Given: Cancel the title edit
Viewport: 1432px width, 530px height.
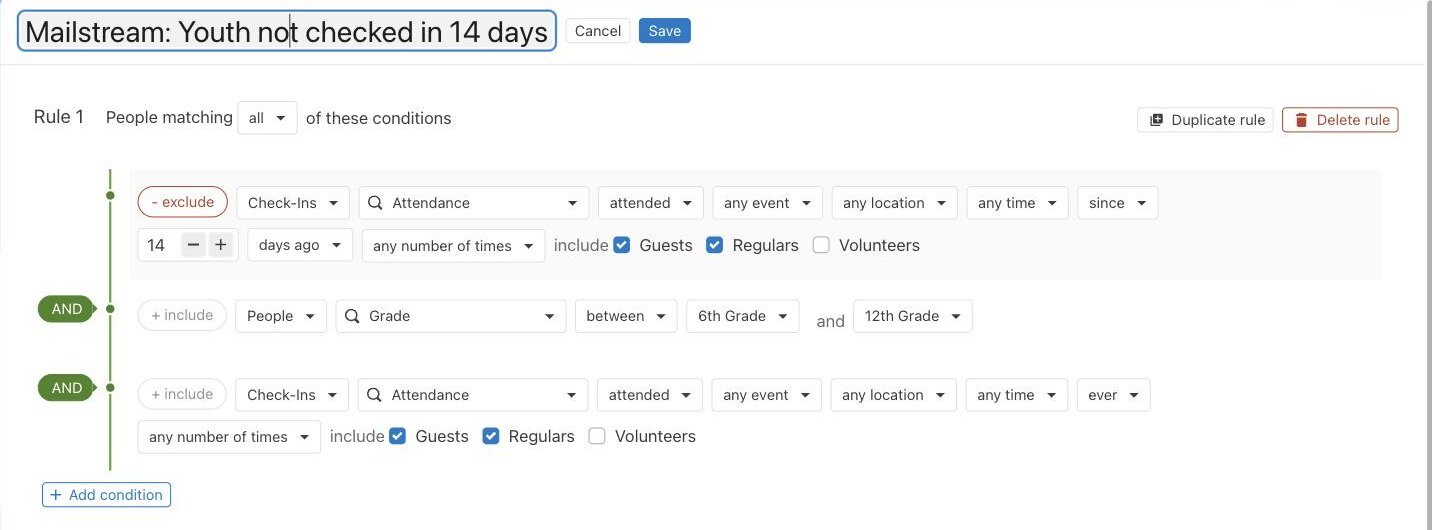Looking at the screenshot, I should click(598, 31).
